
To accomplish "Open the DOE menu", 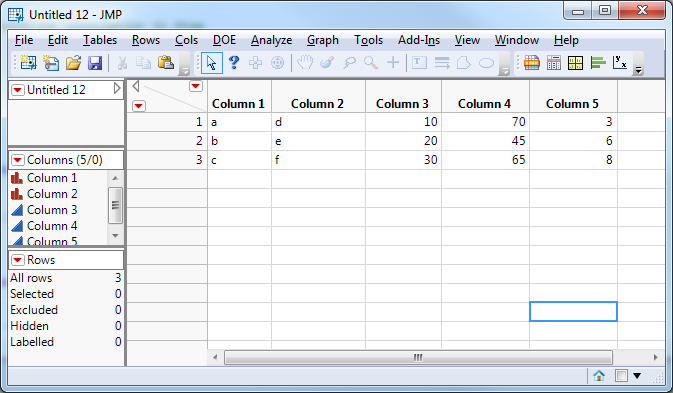I will click(224, 40).
